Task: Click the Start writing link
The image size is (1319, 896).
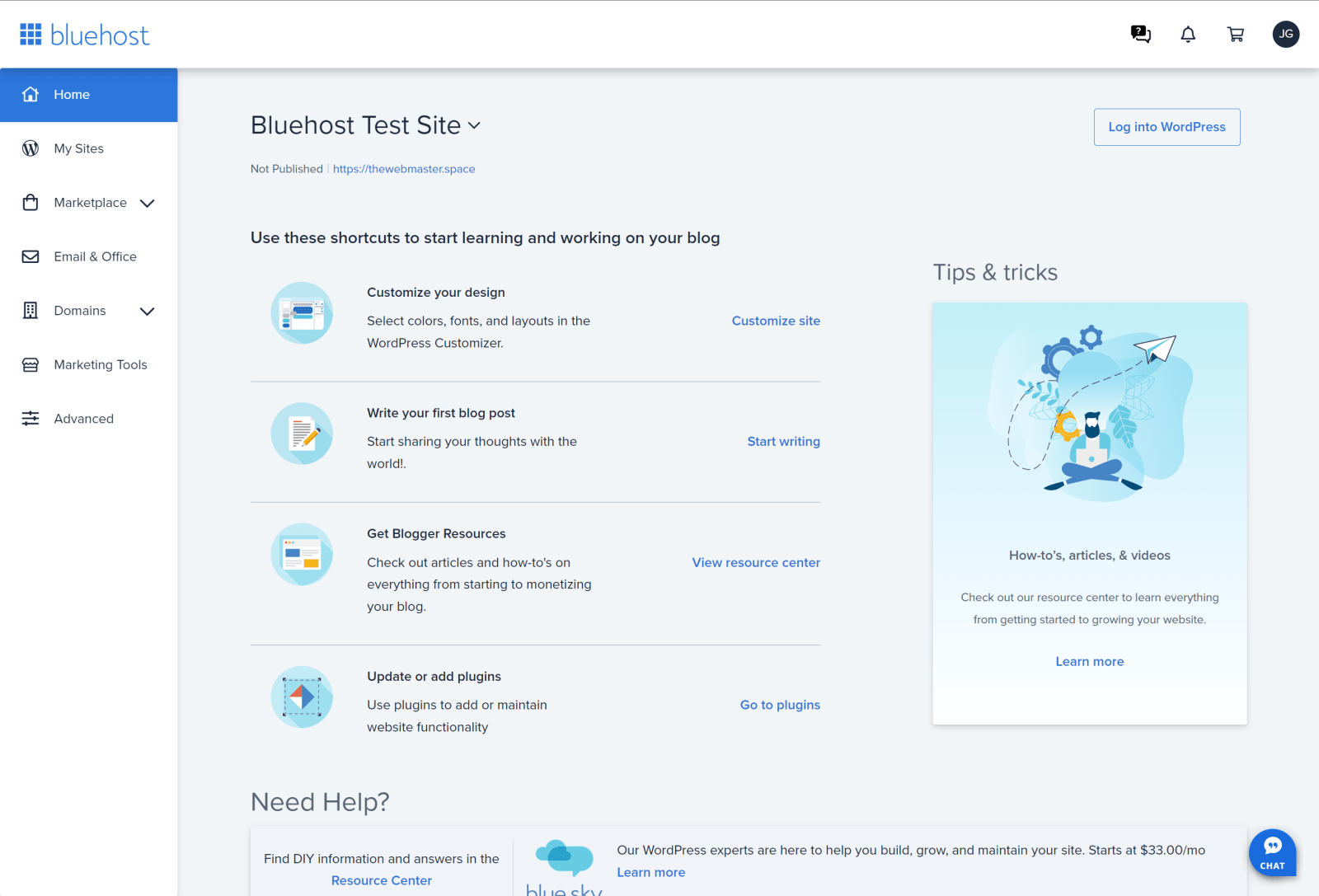Action: pyautogui.click(x=783, y=441)
